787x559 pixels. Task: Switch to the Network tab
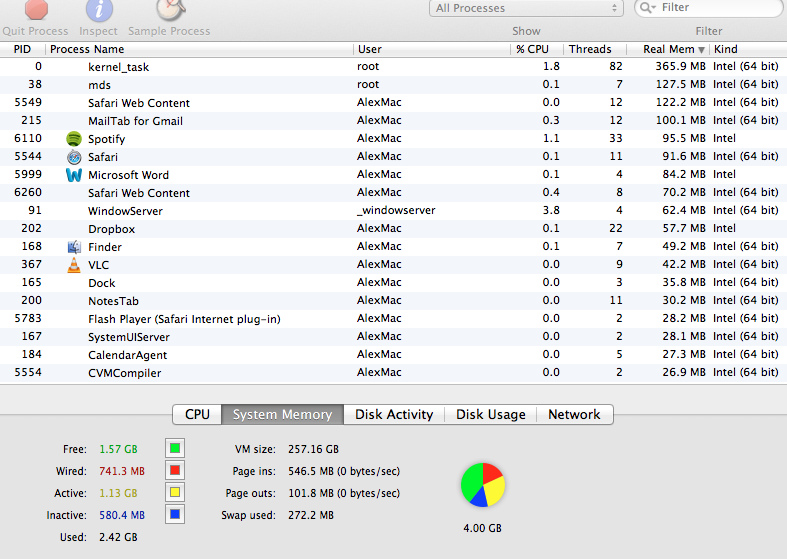click(x=574, y=414)
